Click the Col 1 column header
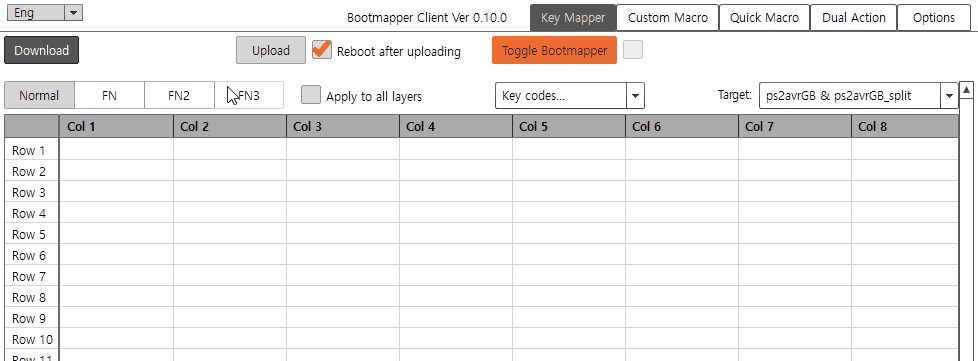Image resolution: width=978 pixels, height=361 pixels. [x=117, y=127]
